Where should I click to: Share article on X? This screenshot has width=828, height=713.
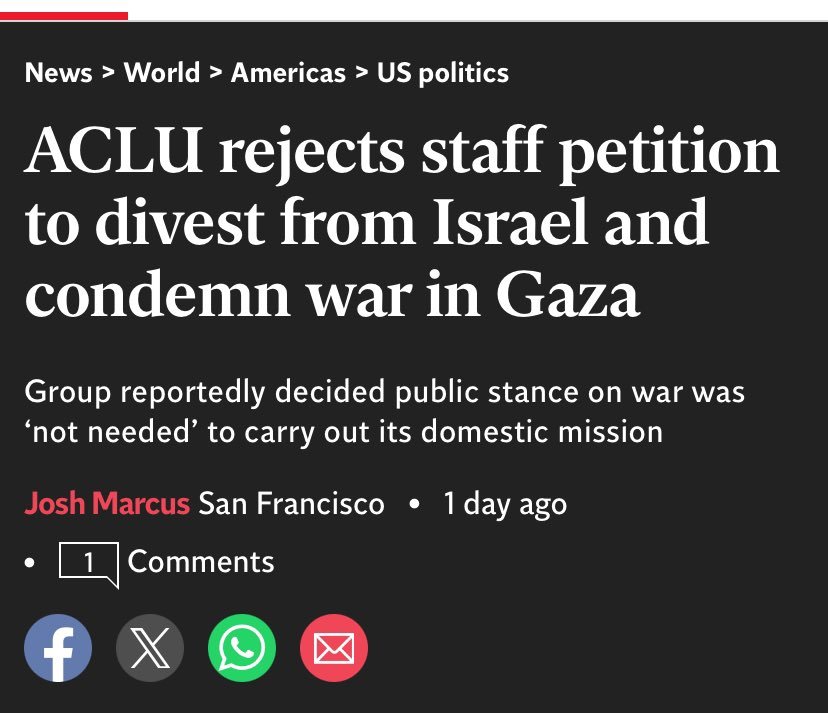pyautogui.click(x=150, y=648)
